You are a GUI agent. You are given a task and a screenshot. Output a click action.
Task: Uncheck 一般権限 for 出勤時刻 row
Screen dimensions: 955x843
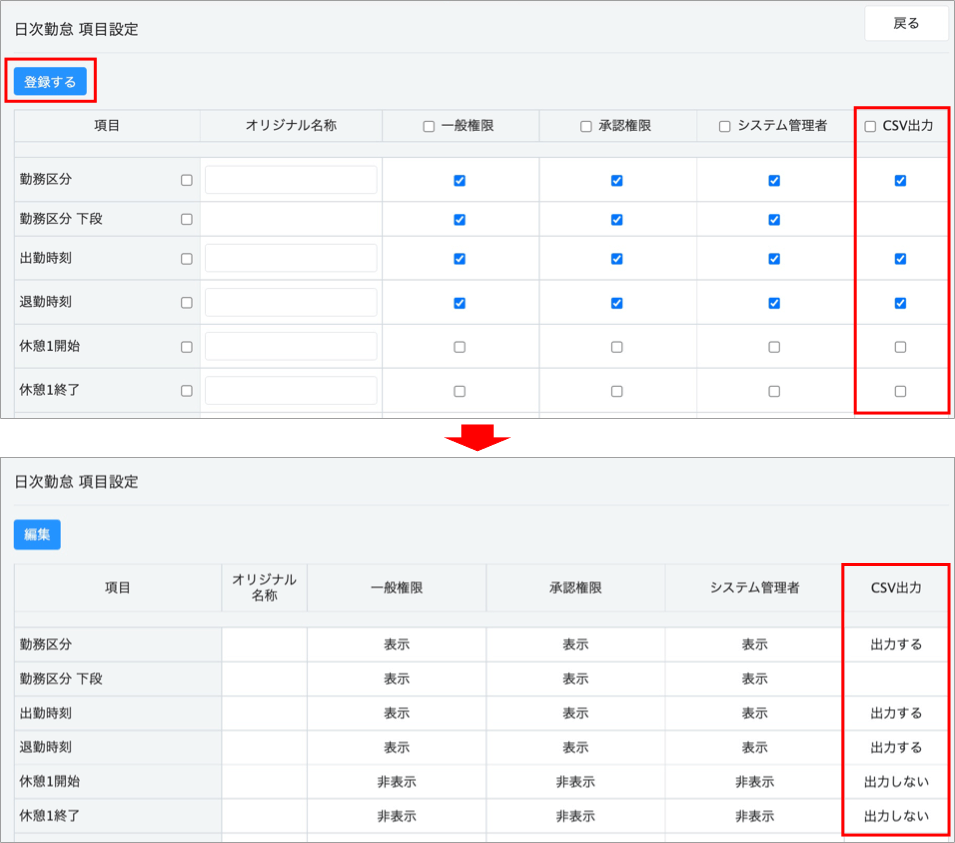(x=459, y=259)
